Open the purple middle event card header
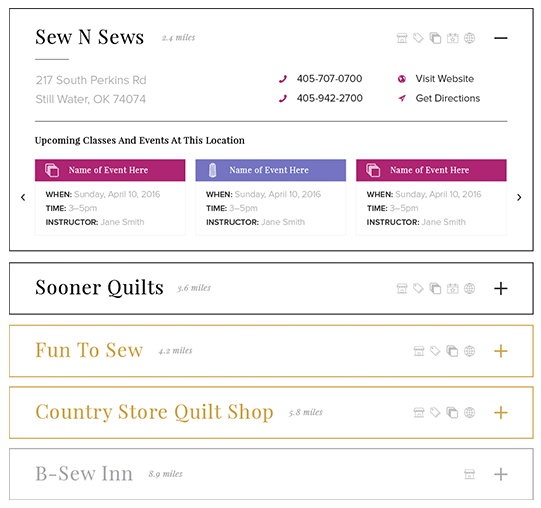The height and width of the screenshot is (508, 541). [x=270, y=170]
